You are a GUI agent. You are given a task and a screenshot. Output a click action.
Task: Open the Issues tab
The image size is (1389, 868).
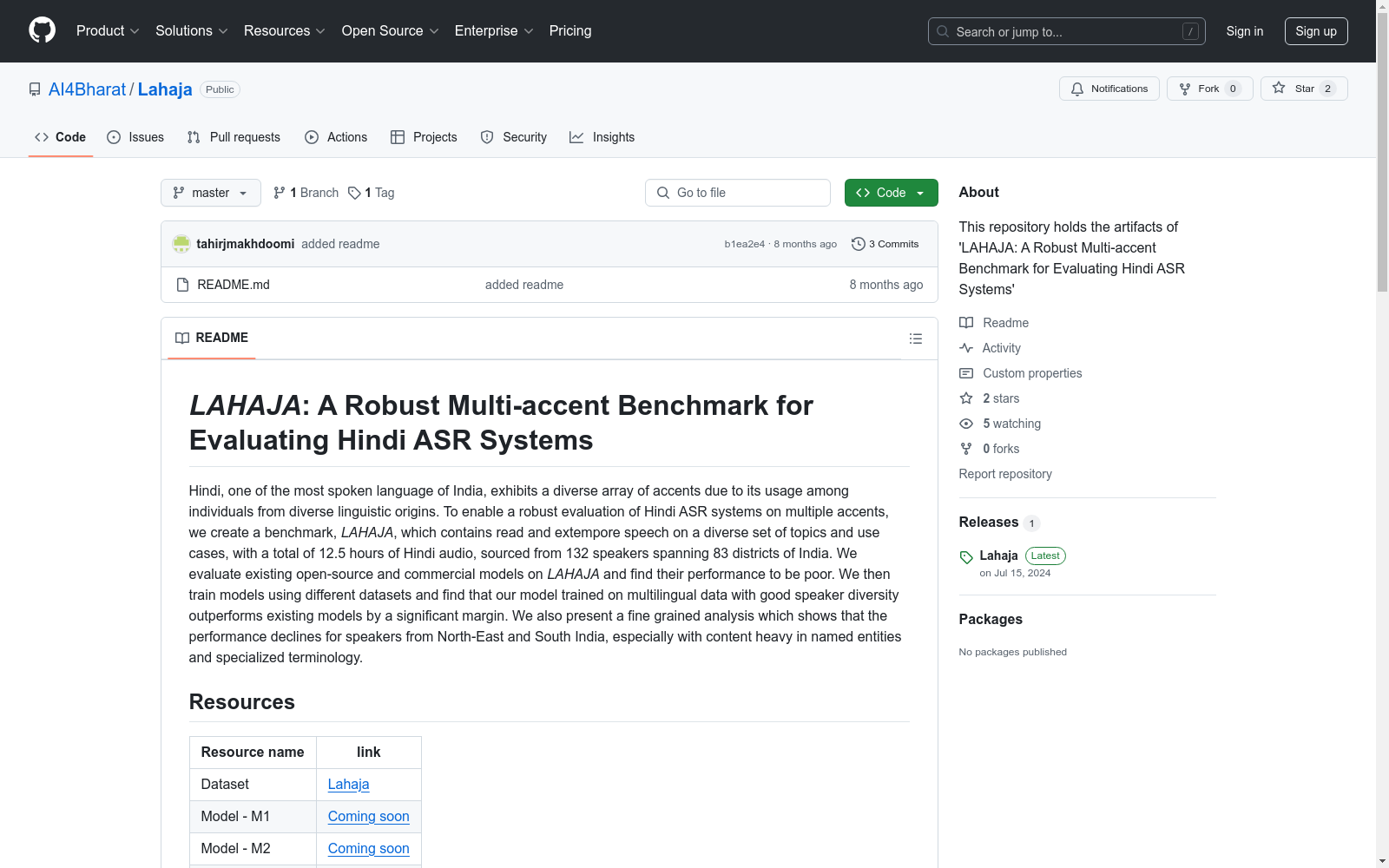135,137
